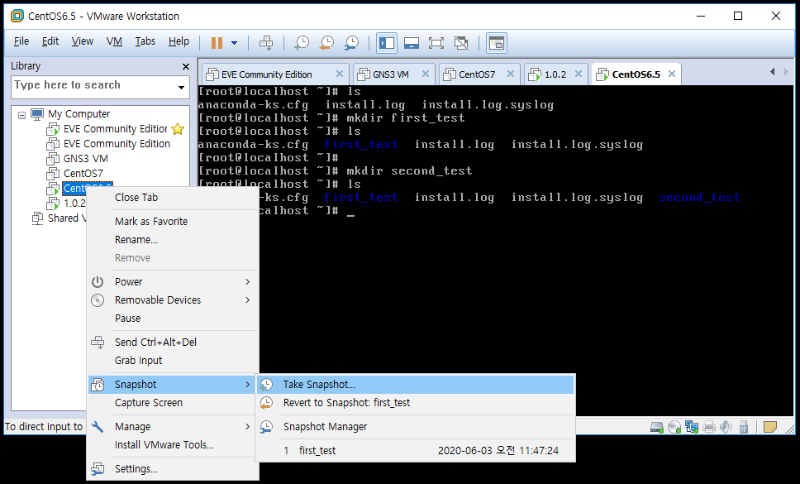800x484 pixels.
Task: Switch to the 1.0.2 tab
Action: point(555,74)
